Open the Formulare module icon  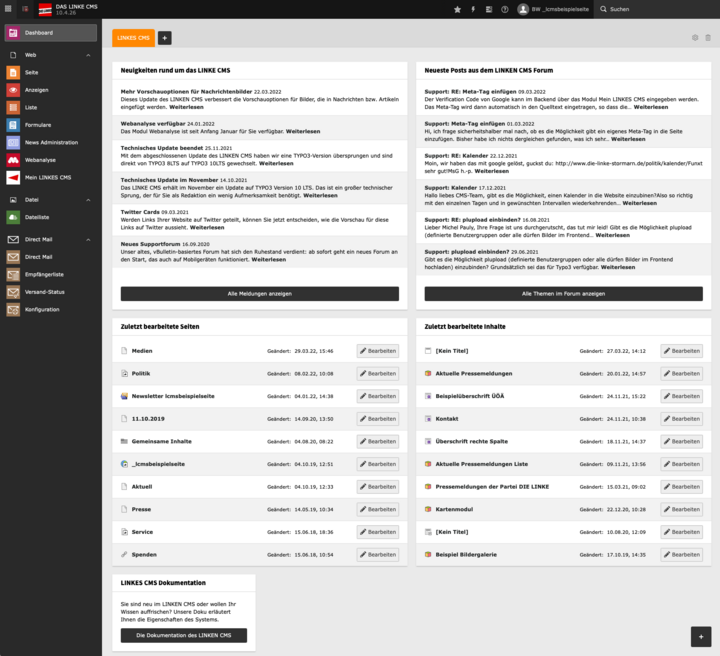[x=13, y=125]
